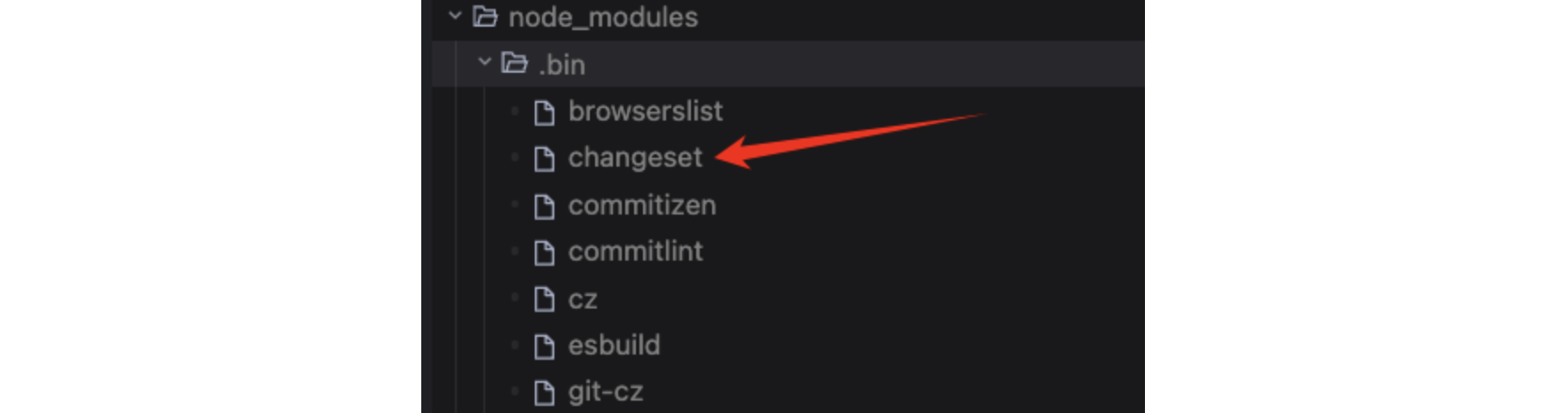Select the cz file name

click(583, 300)
